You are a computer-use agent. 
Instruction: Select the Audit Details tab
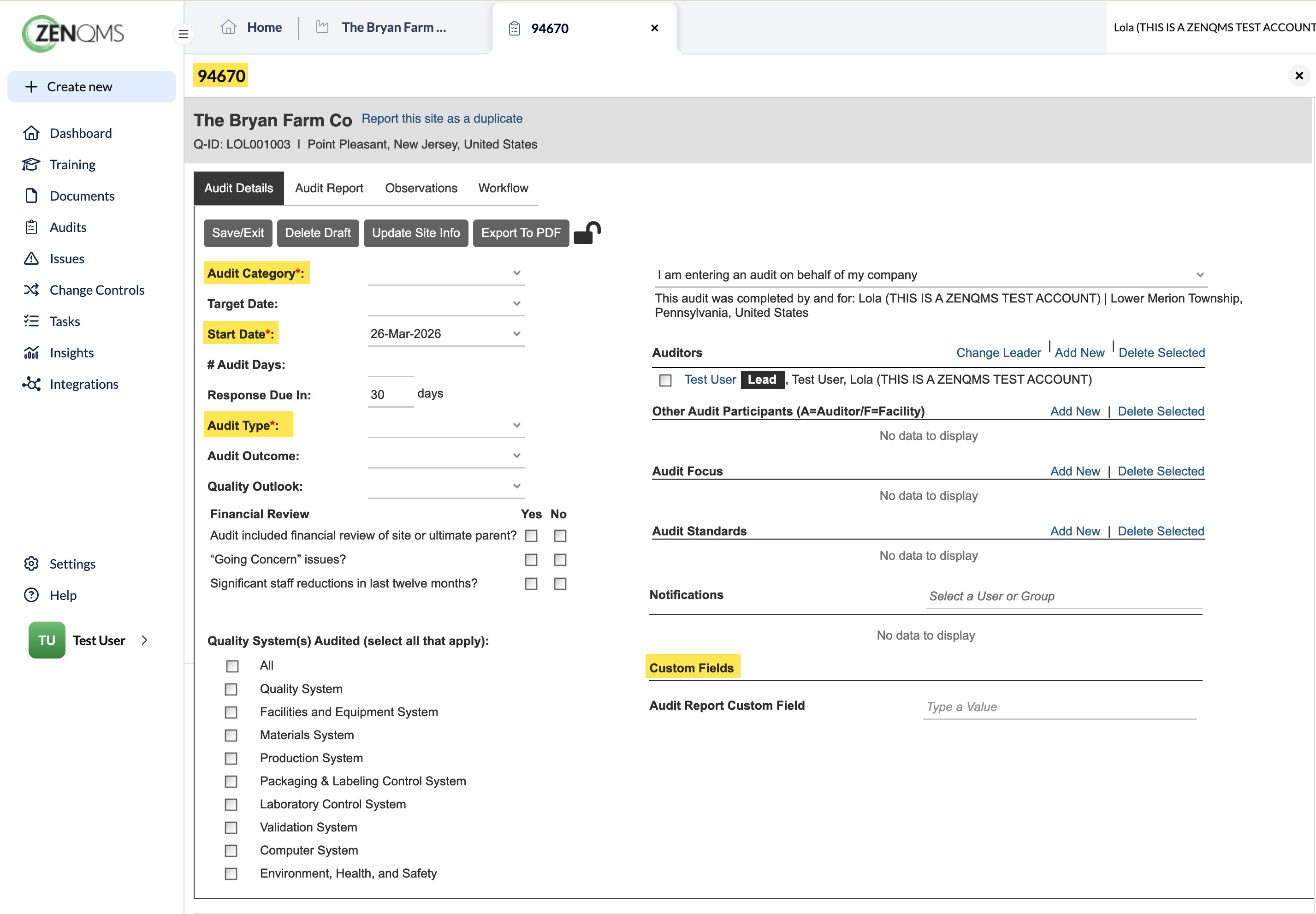239,188
